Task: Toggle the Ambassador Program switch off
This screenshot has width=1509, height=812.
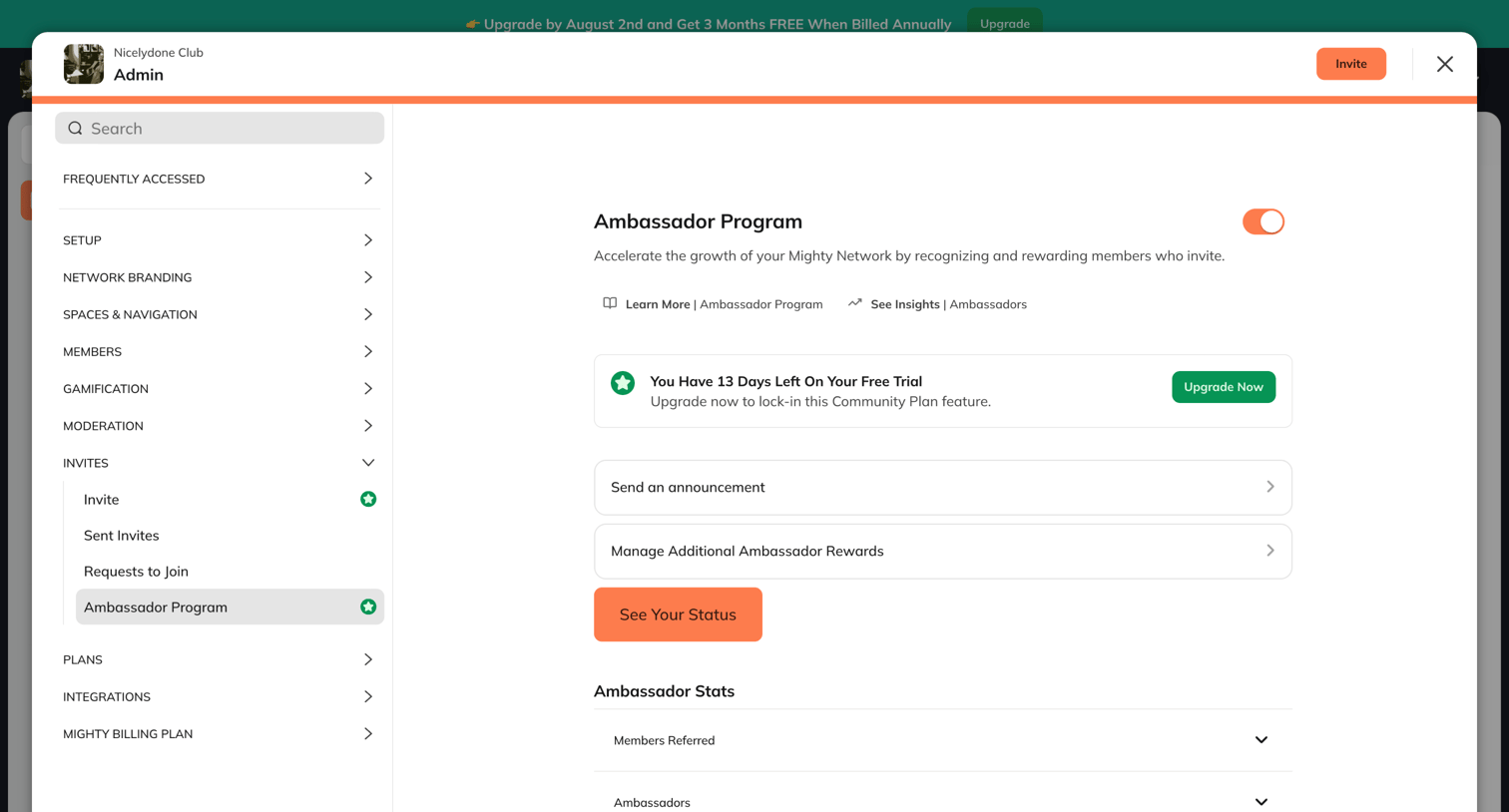Action: [x=1263, y=221]
